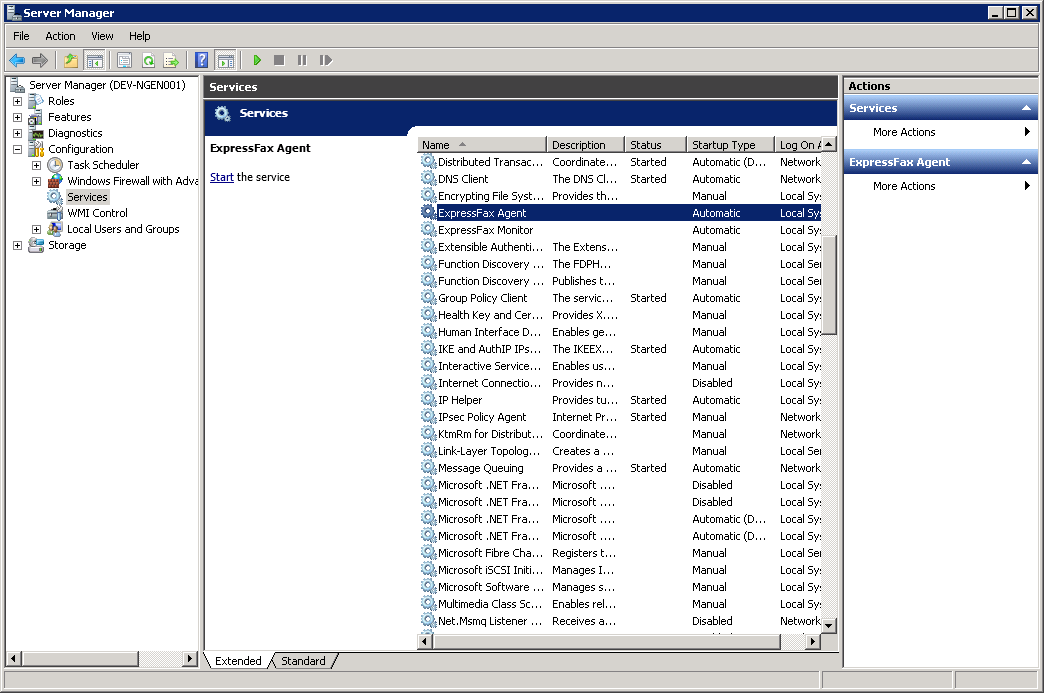Expand the Windows Firewall node

37,181
